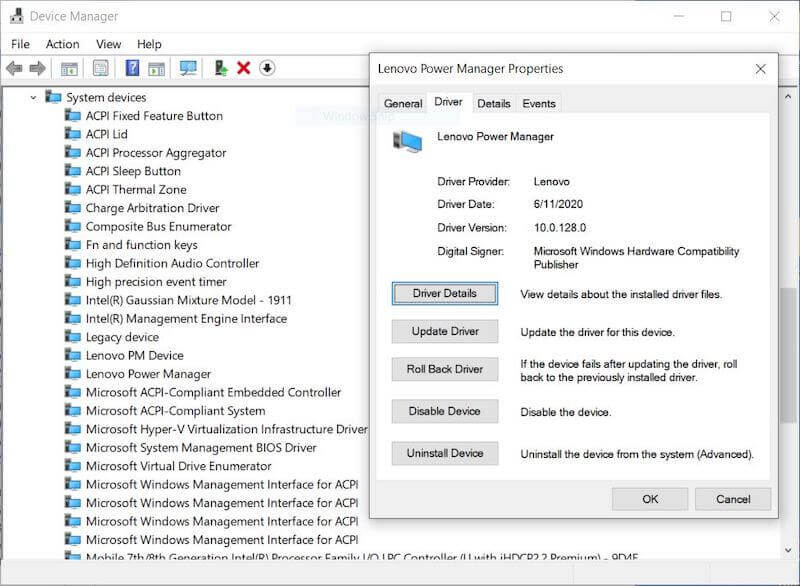The image size is (800, 586).
Task: Select ACPI Processor Aggregator
Action: pos(156,152)
